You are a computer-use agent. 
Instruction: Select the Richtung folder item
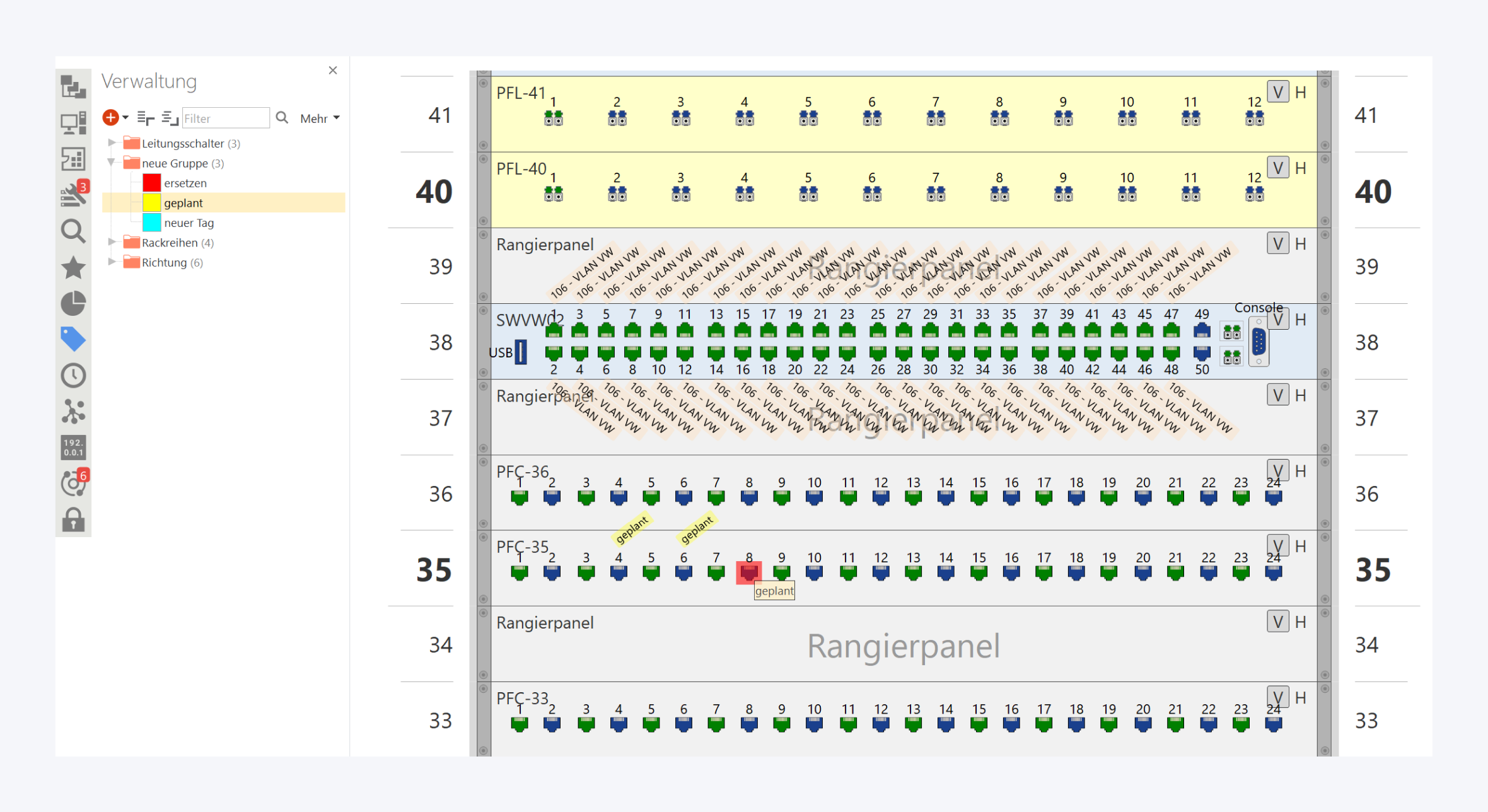click(164, 262)
